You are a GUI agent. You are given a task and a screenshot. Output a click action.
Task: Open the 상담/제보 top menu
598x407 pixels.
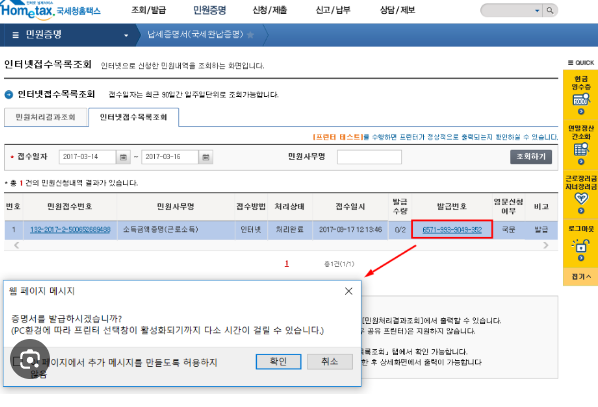397,10
